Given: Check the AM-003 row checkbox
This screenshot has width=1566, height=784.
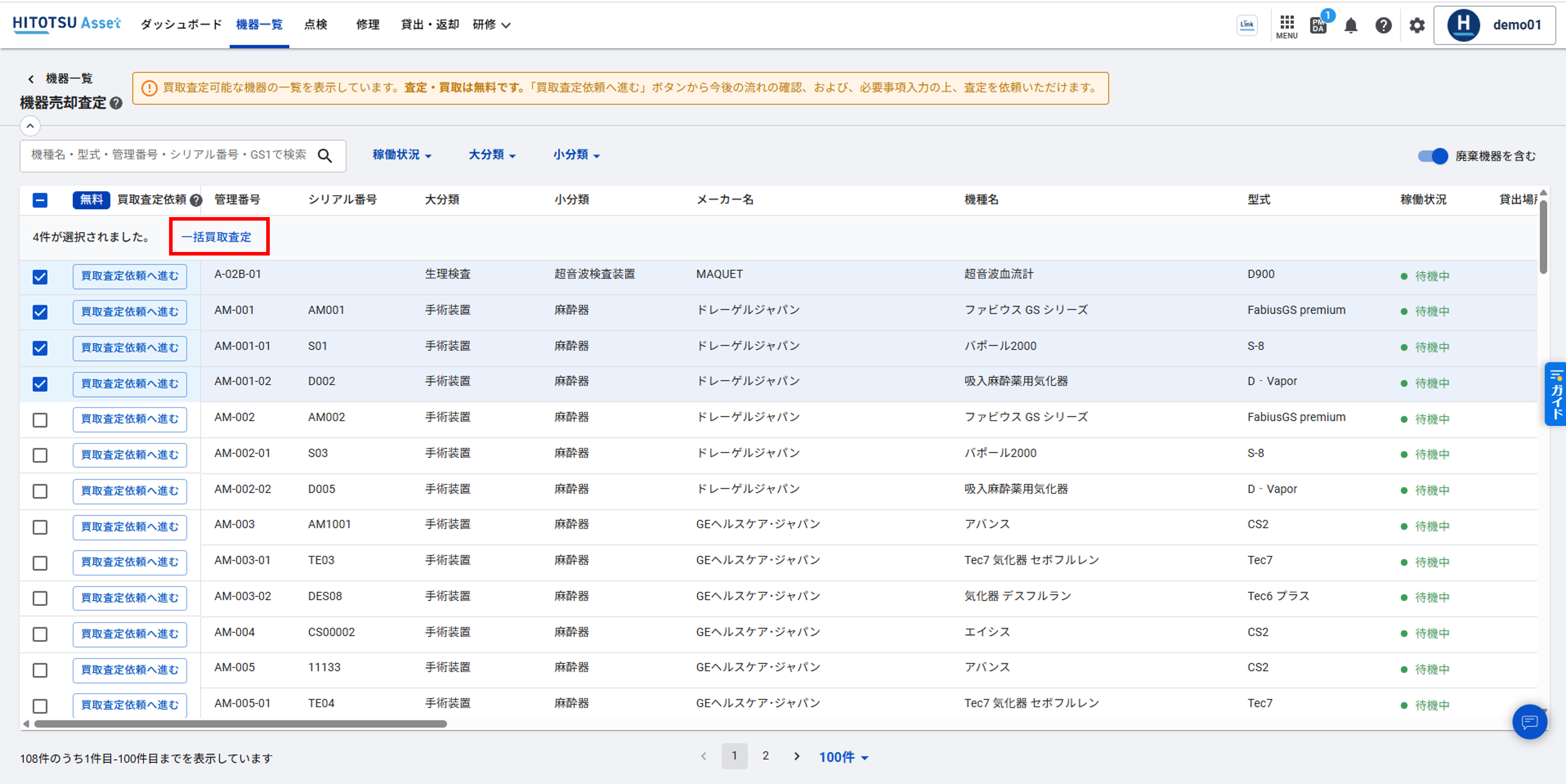Looking at the screenshot, I should tap(40, 527).
